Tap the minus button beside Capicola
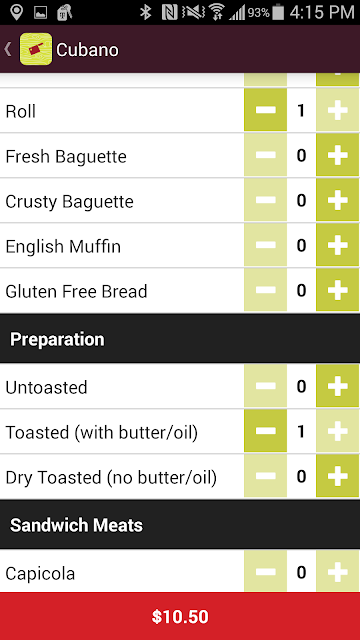The image size is (360, 640). 265,571
